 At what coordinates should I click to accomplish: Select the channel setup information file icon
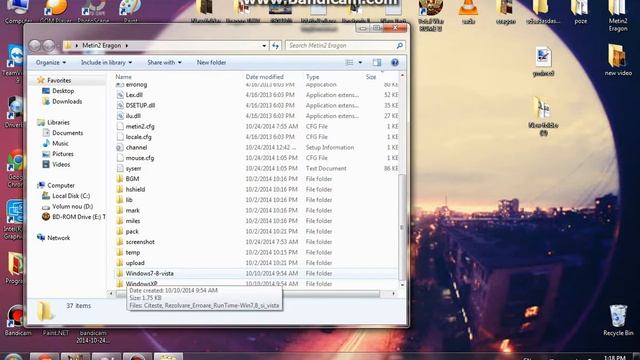pos(120,147)
